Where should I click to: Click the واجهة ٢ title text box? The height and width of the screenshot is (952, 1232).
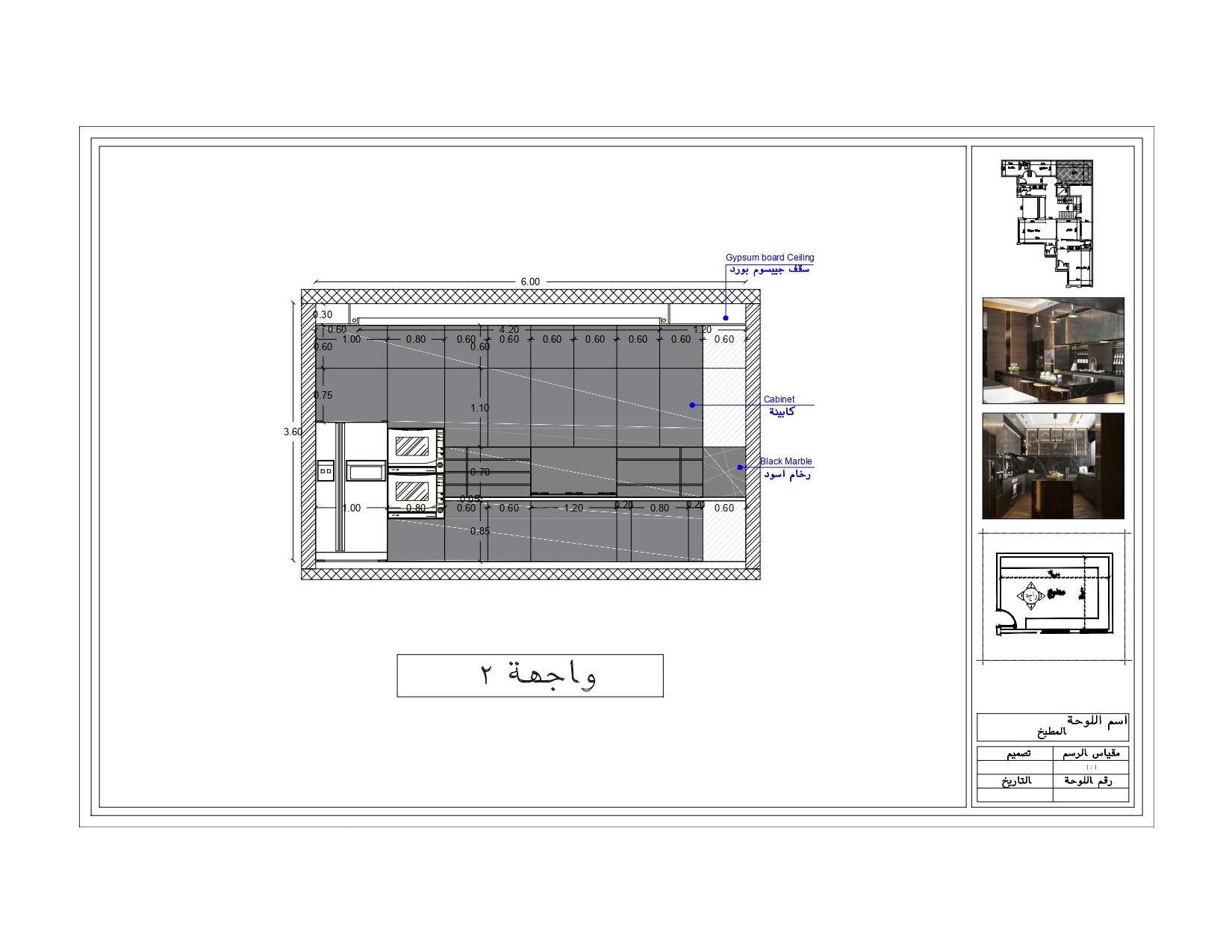point(530,674)
